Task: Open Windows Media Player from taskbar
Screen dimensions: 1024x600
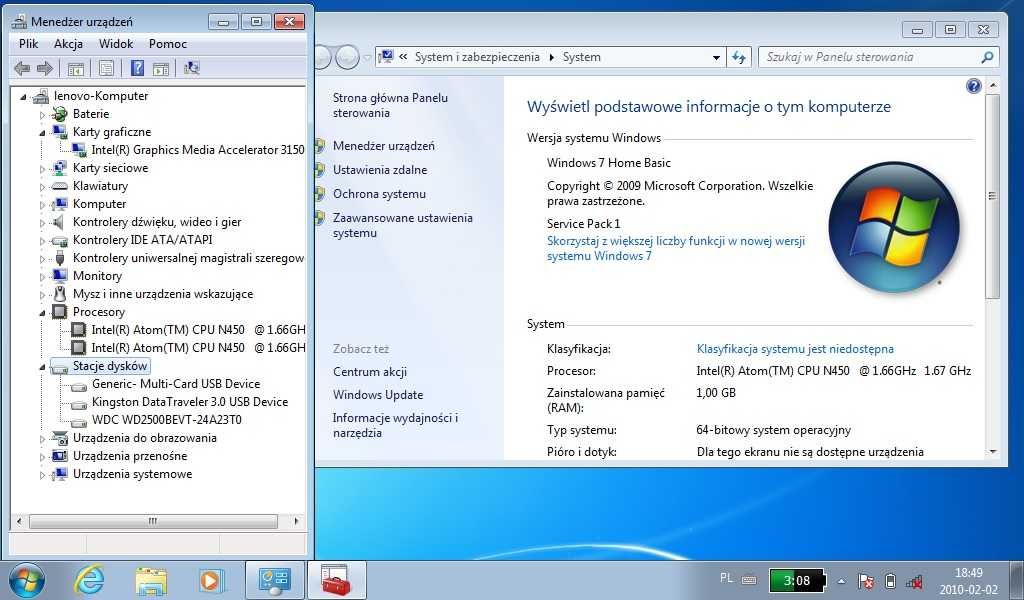Action: [210, 580]
